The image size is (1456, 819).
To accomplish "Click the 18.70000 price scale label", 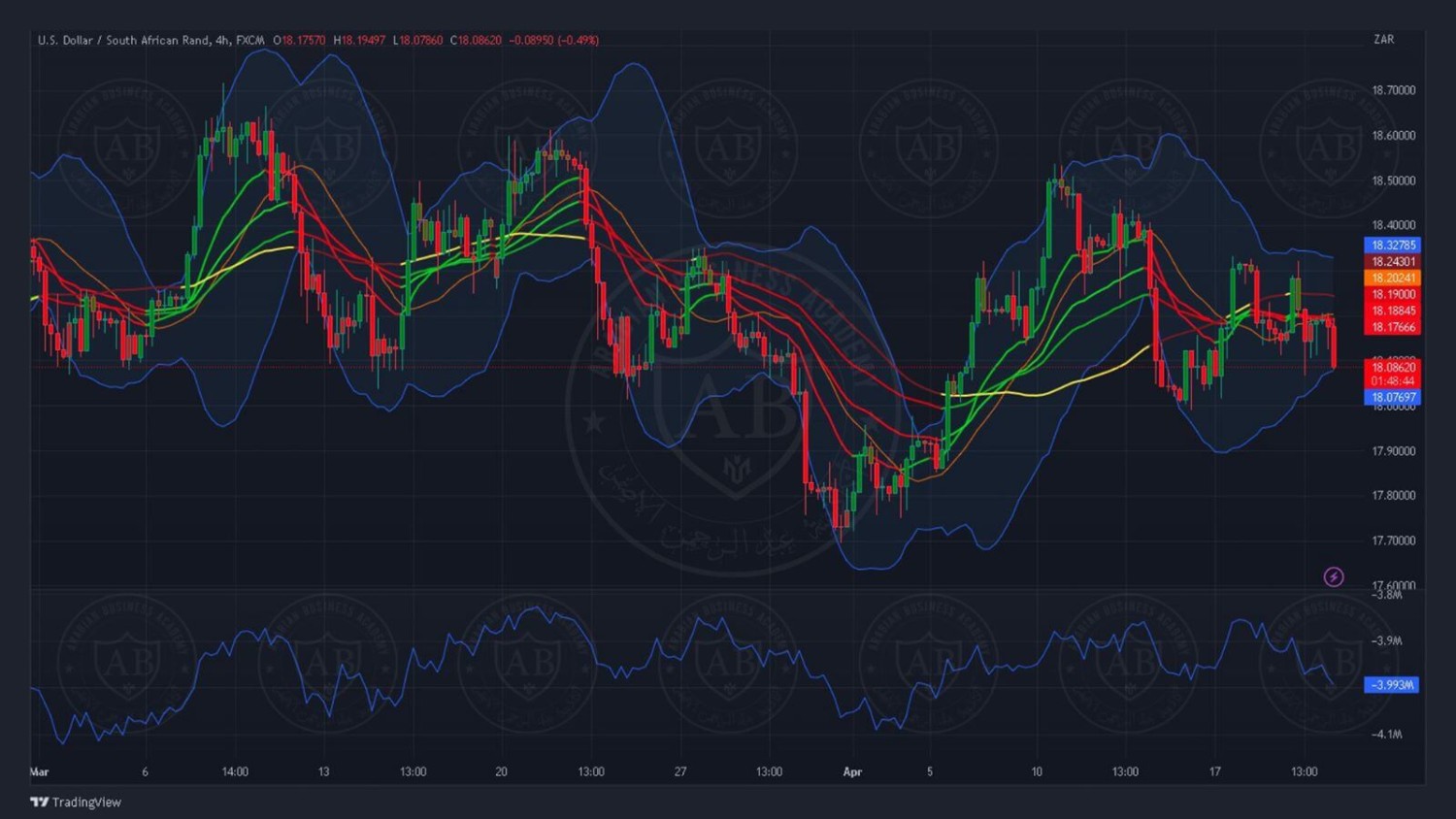I will [x=1393, y=90].
